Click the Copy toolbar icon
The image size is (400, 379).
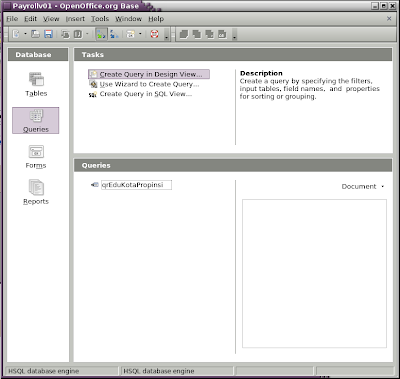(65, 34)
